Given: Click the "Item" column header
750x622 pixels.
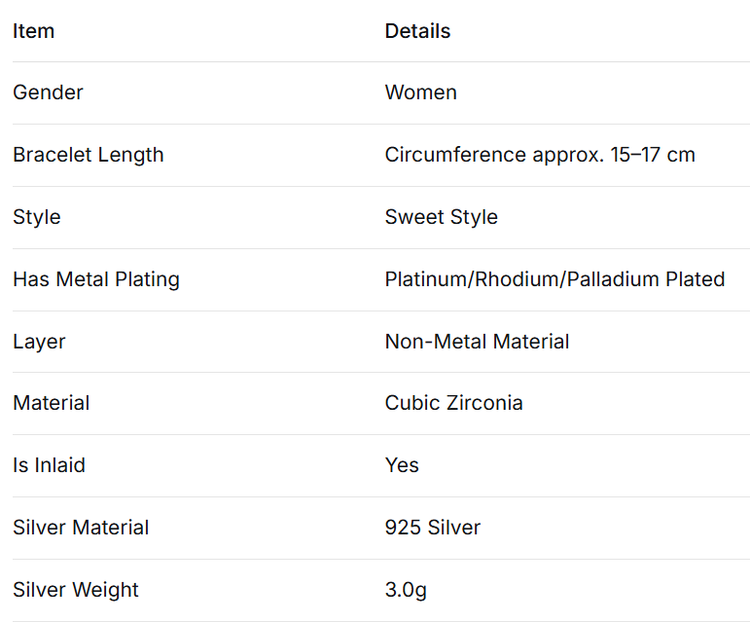Looking at the screenshot, I should pyautogui.click(x=34, y=31).
